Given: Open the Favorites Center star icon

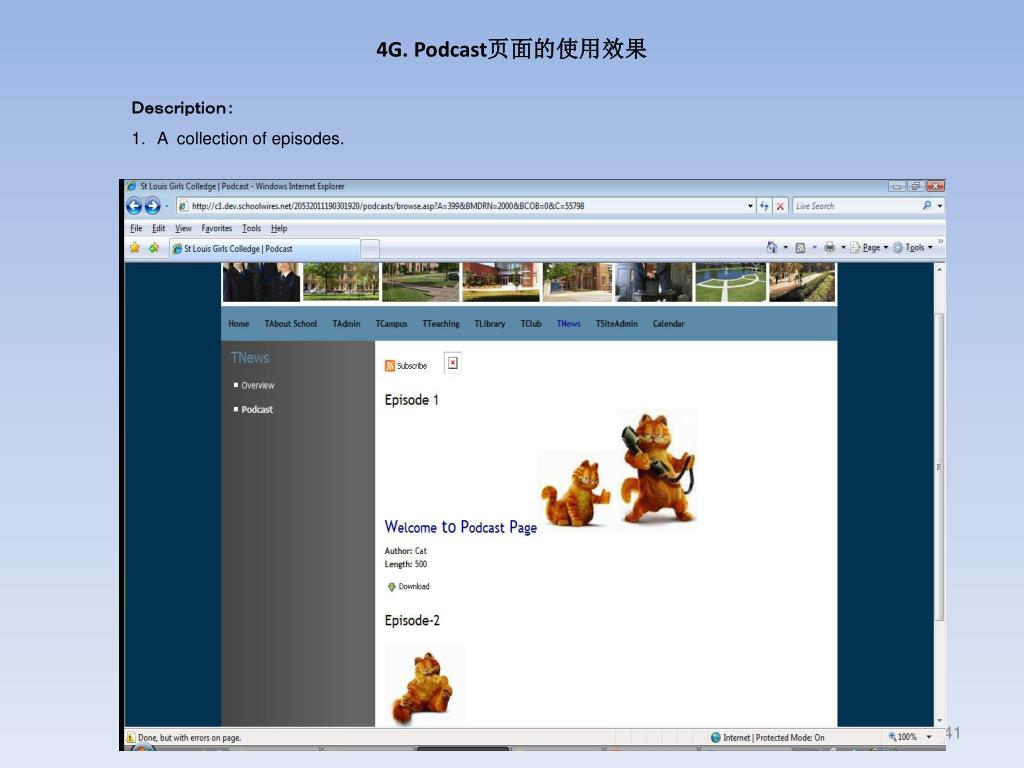Looking at the screenshot, I should [x=135, y=248].
